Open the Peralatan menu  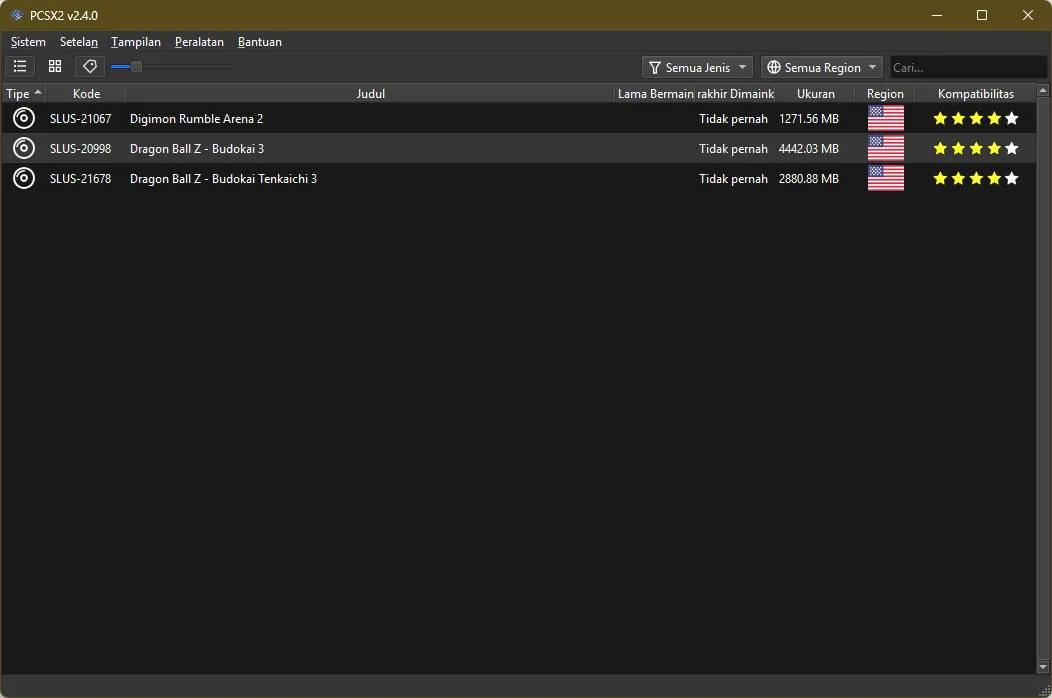(199, 42)
